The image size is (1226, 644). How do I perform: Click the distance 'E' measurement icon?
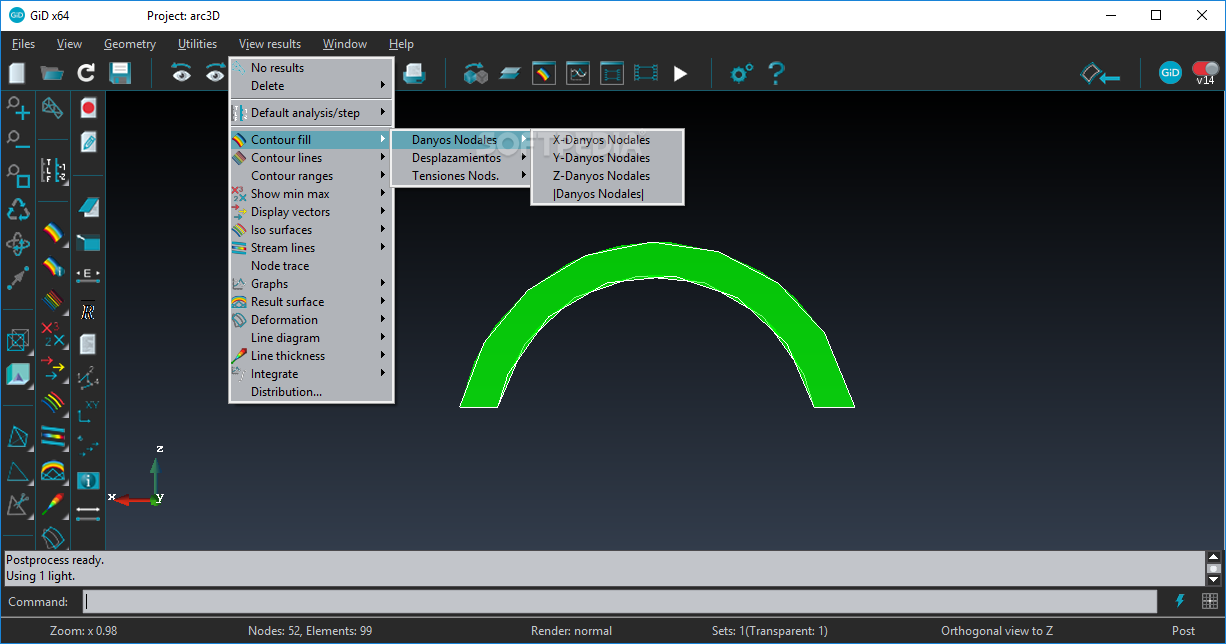coord(88,274)
